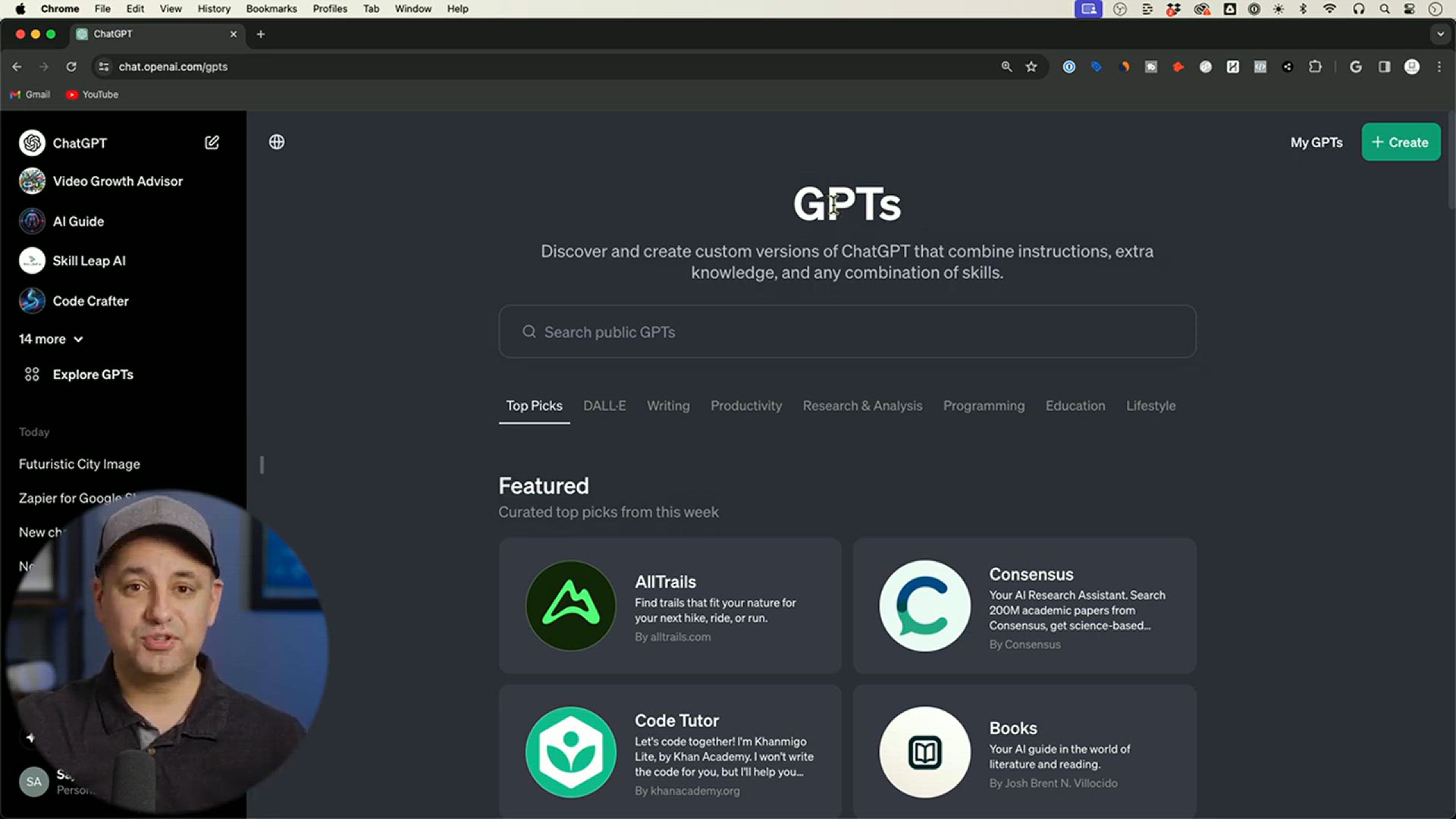
Task: Select the Explore GPTs grid icon
Action: tap(31, 374)
